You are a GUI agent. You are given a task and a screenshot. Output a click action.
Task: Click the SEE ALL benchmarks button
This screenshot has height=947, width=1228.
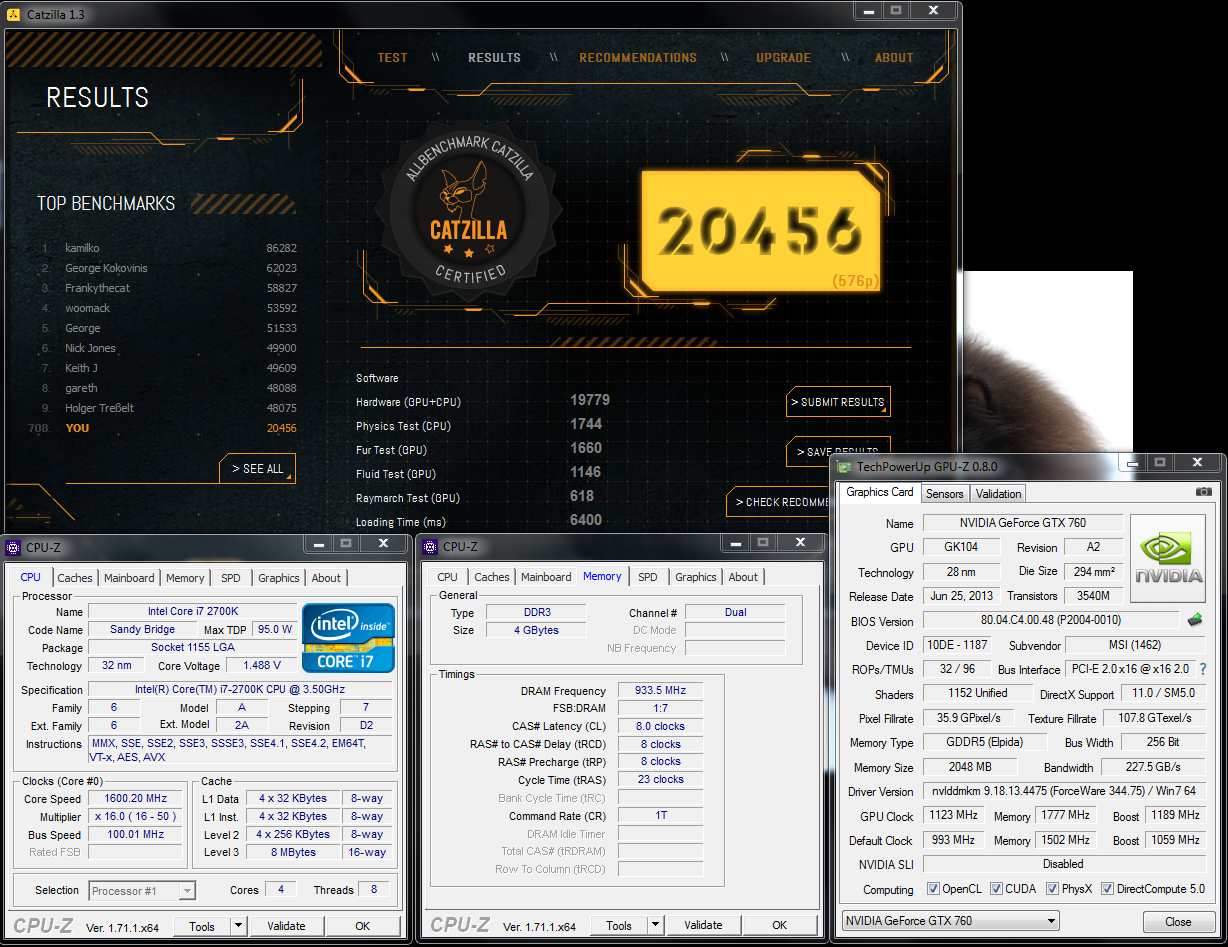point(258,468)
